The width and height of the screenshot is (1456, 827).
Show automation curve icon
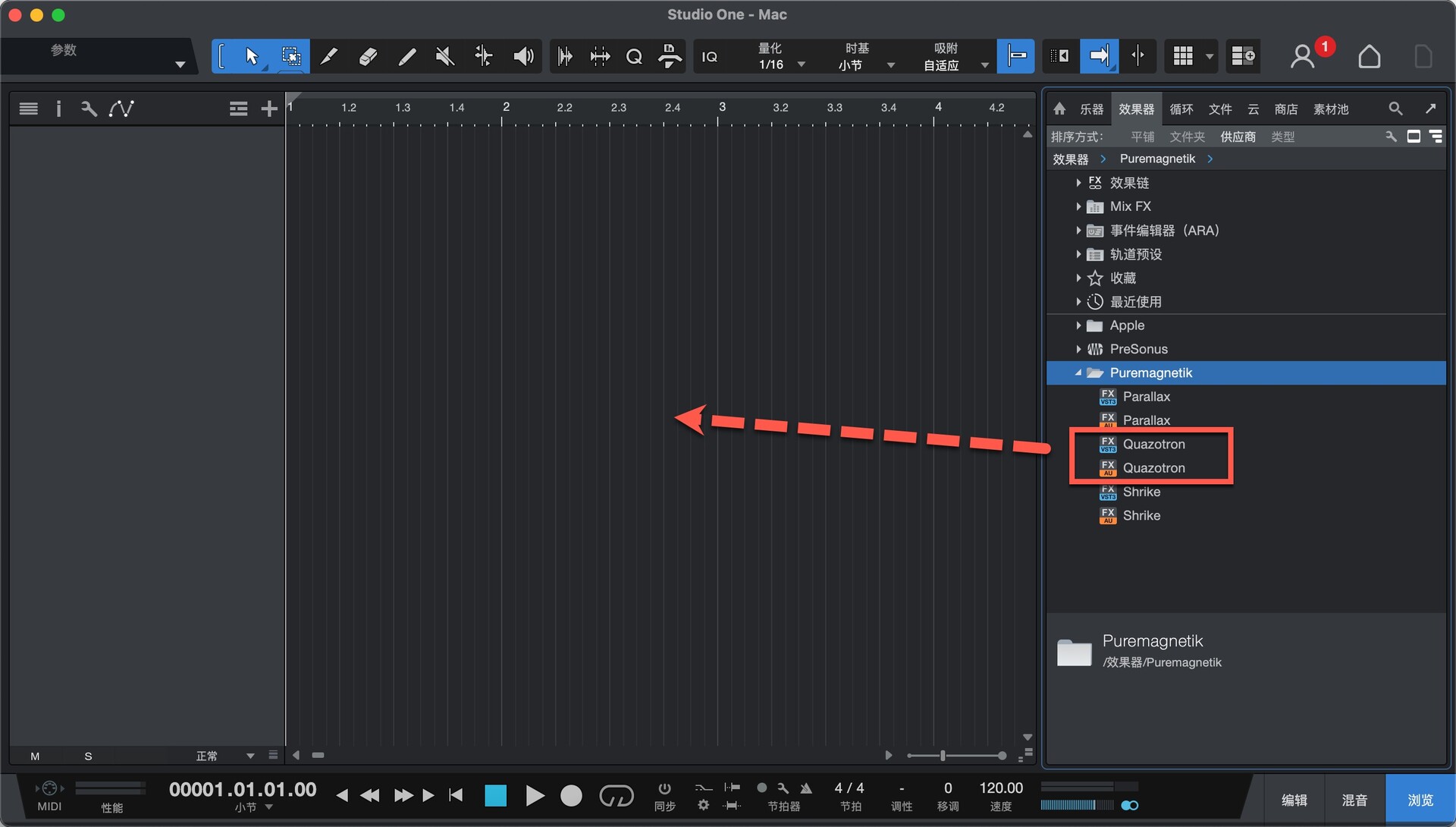pos(121,108)
